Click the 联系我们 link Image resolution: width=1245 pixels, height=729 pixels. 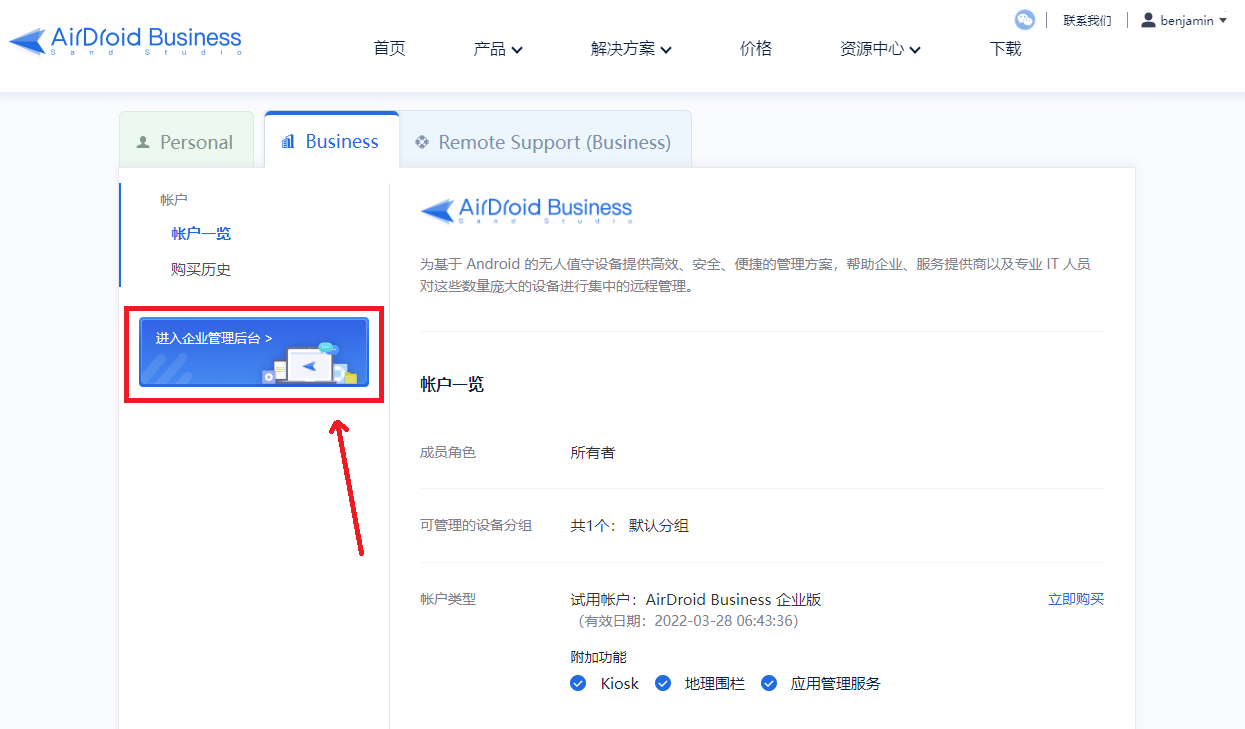click(1087, 20)
